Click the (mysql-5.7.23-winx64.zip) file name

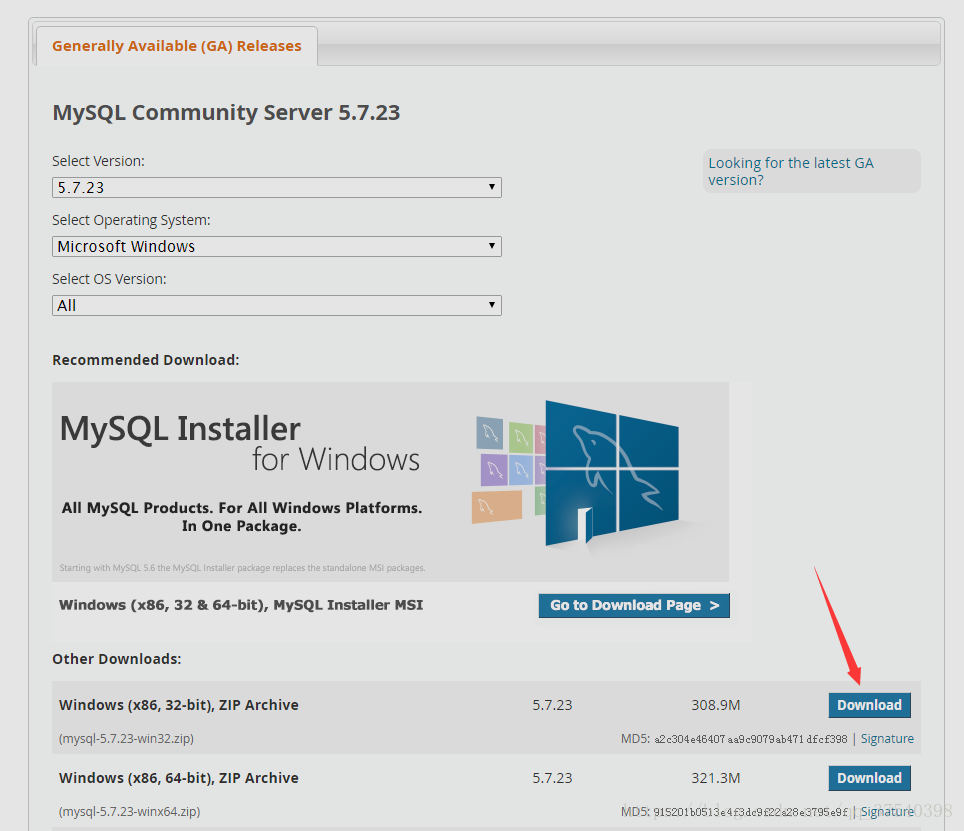click(129, 812)
